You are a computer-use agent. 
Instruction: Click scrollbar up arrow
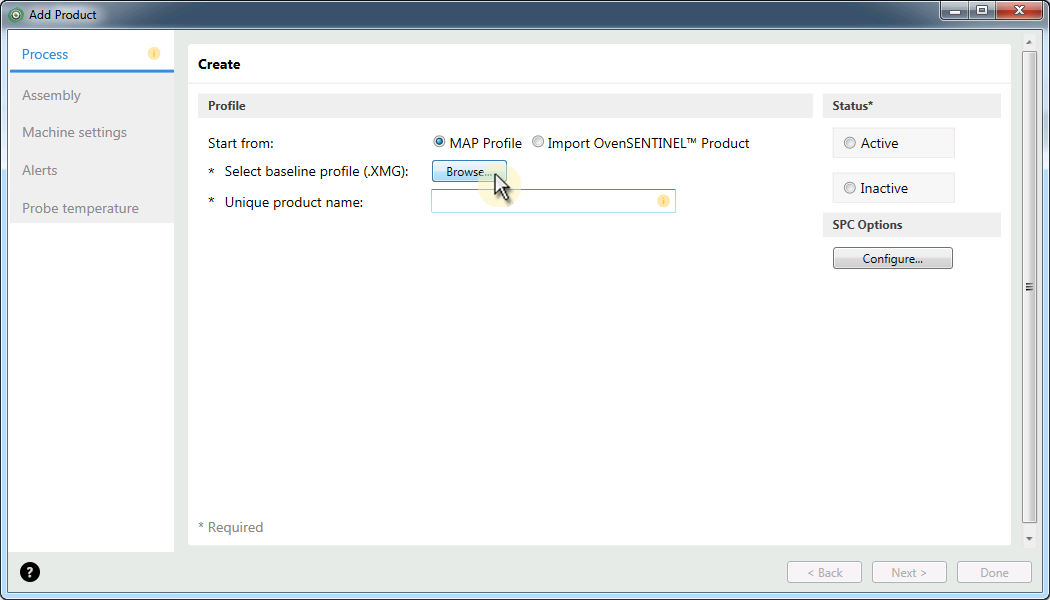[1030, 42]
